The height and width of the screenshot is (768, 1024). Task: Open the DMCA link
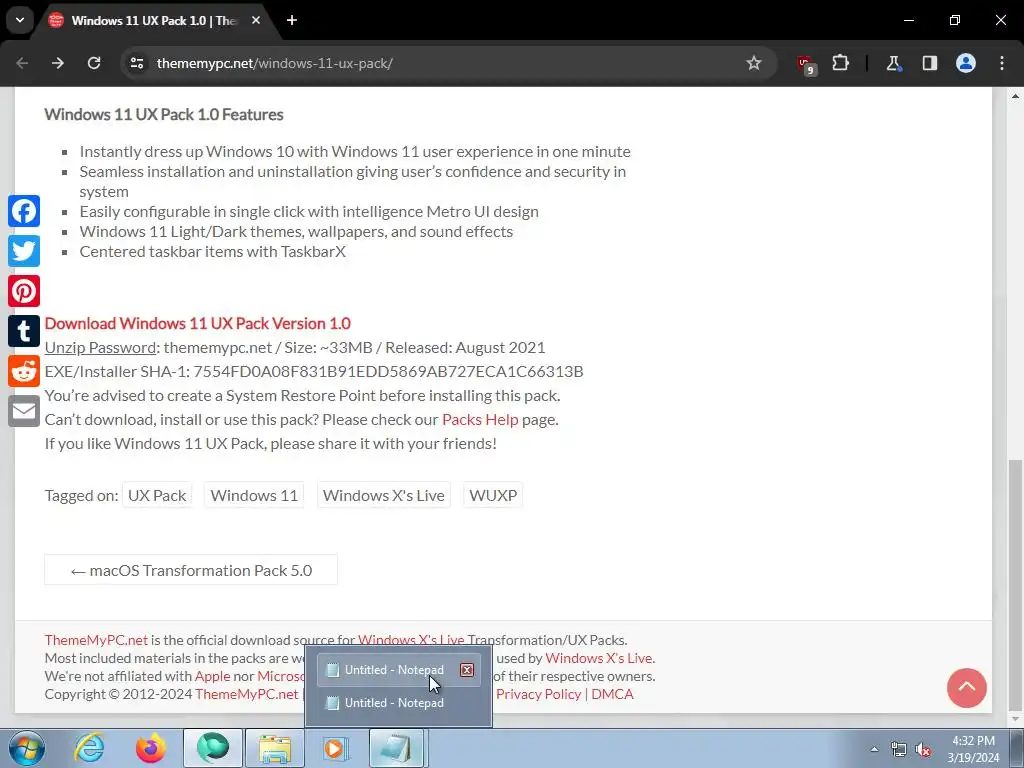[x=612, y=694]
